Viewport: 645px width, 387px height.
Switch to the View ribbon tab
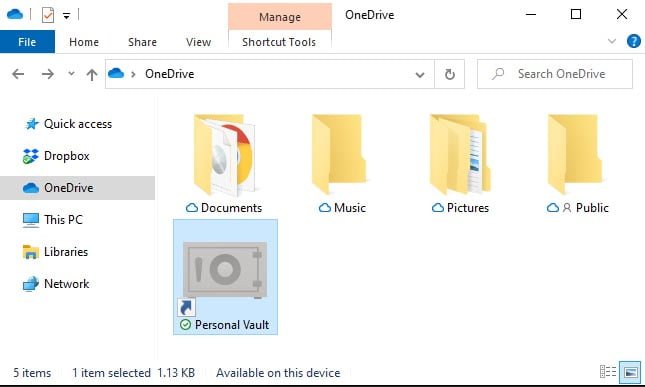click(x=198, y=42)
